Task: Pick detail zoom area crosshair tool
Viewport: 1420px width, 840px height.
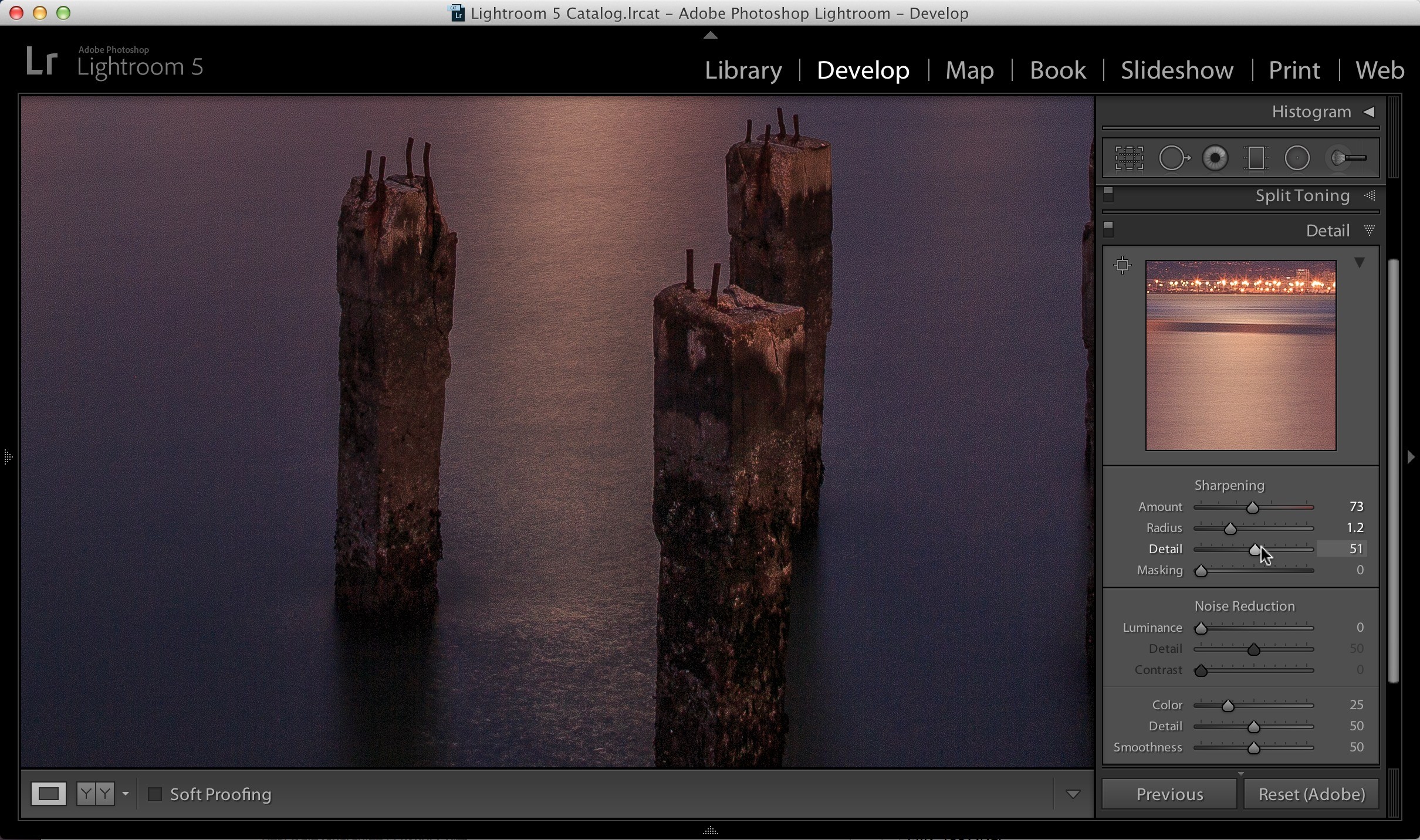Action: pos(1123,265)
